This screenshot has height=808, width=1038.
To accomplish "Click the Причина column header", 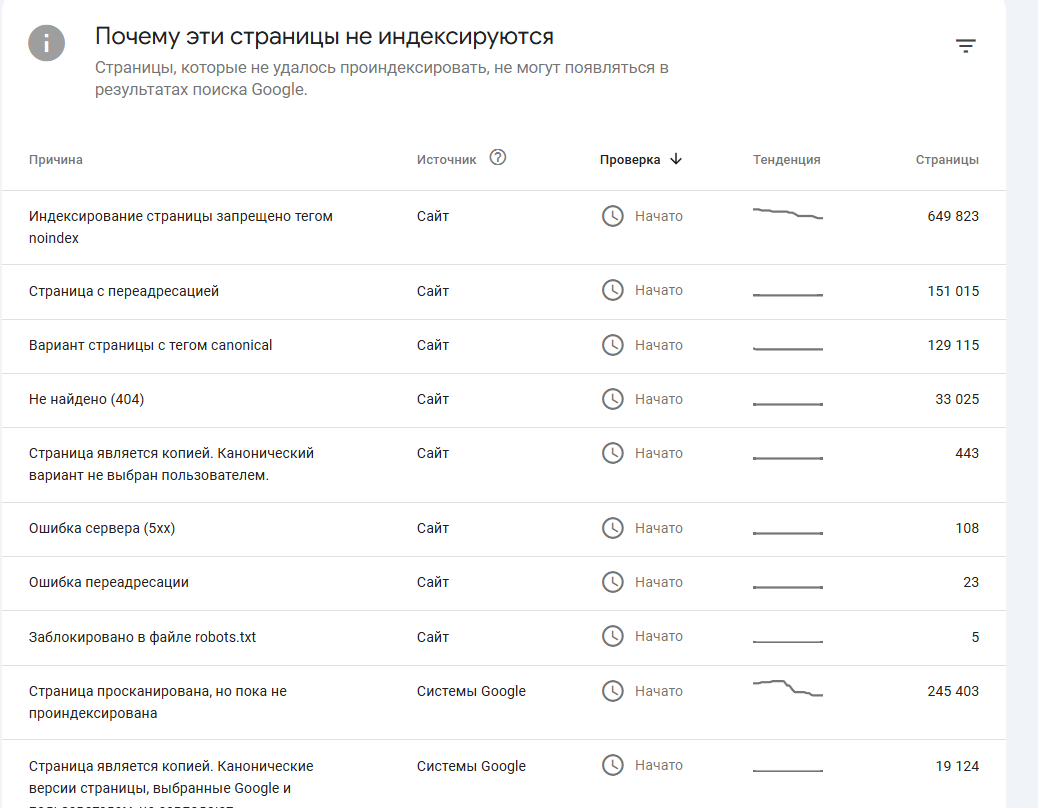I will [56, 160].
